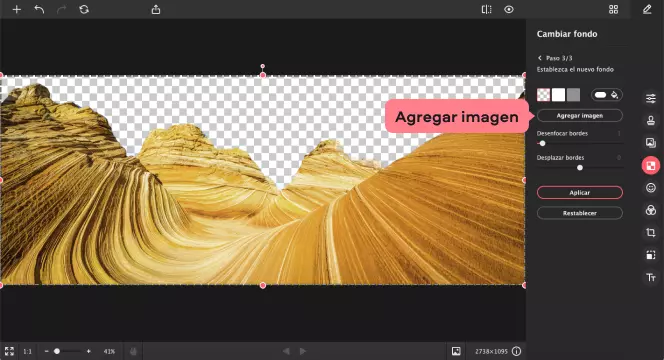664x360 pixels.
Task: Open the color effects circles tool
Action: click(x=651, y=210)
